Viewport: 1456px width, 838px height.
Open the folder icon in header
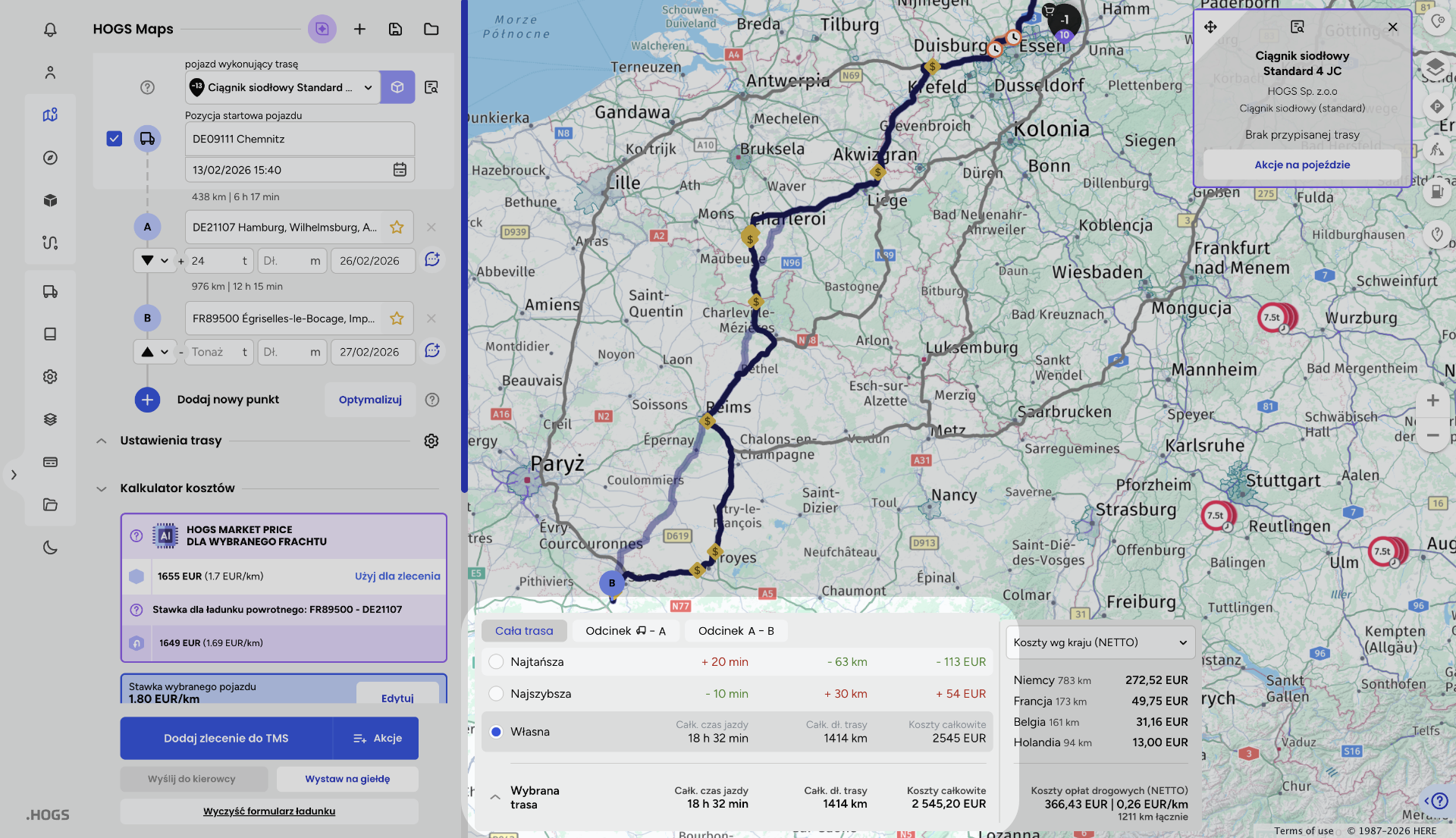point(431,29)
